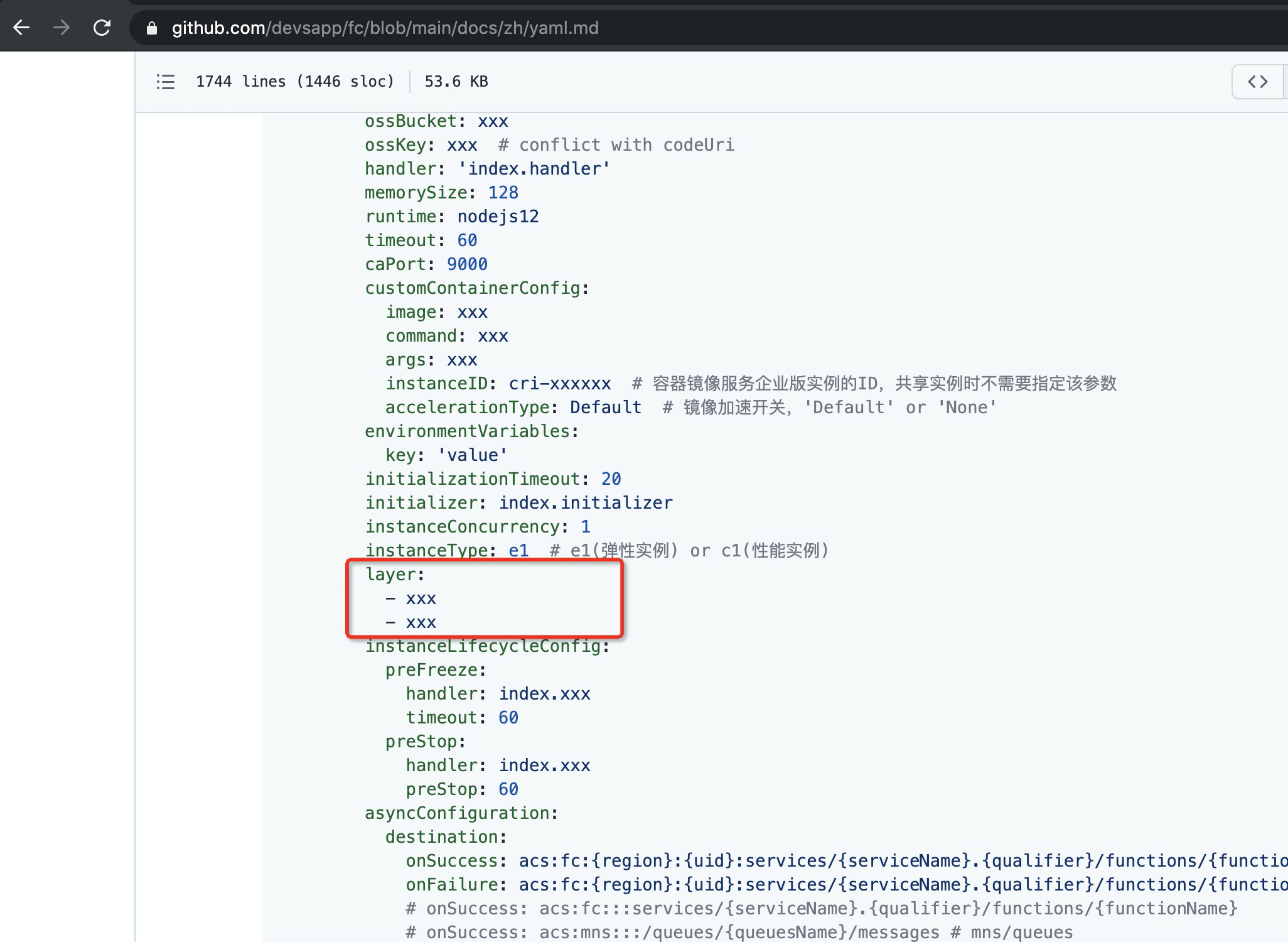The height and width of the screenshot is (942, 1288).
Task: Navigate back using the browser arrow
Action: [21, 27]
